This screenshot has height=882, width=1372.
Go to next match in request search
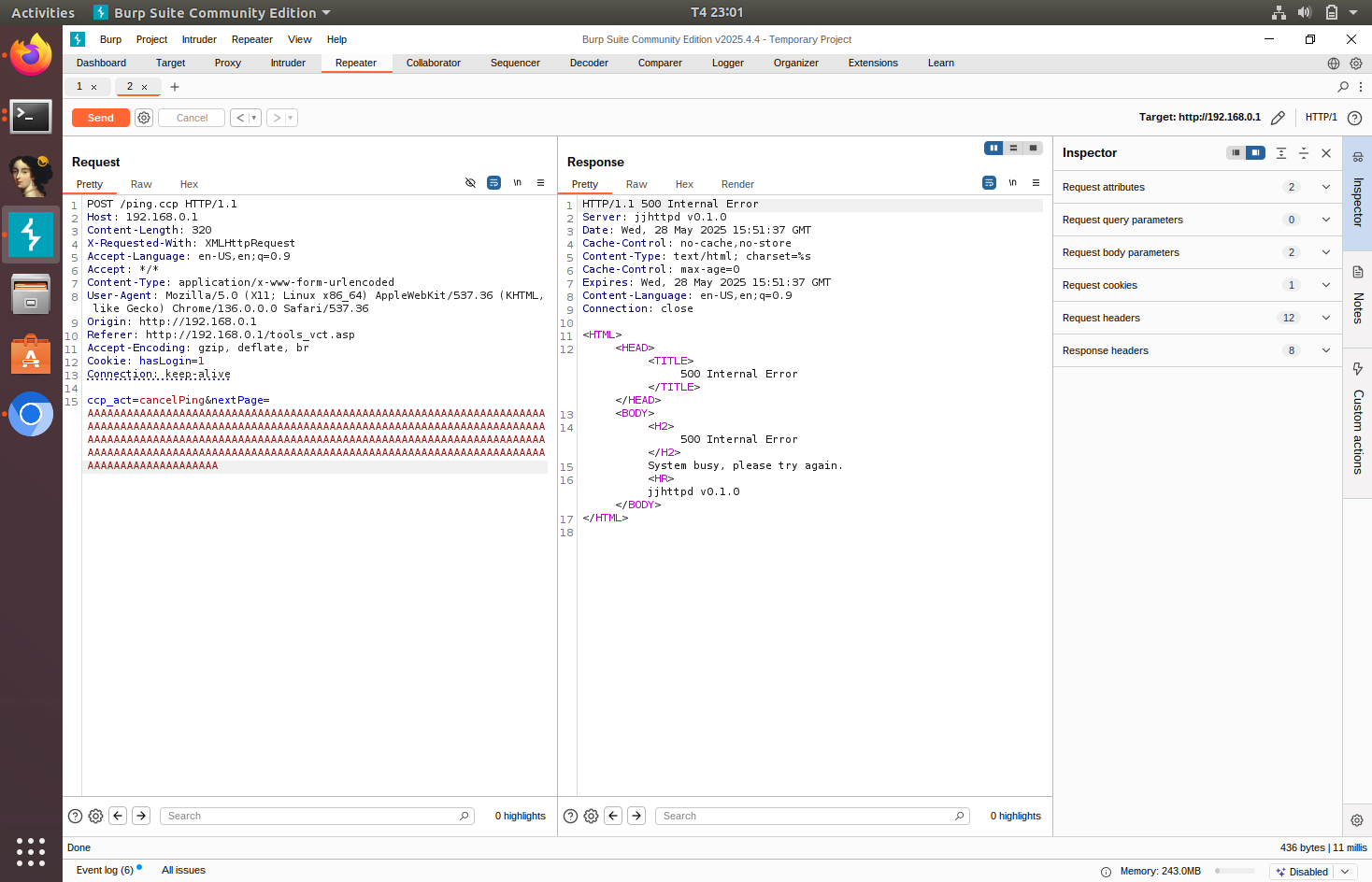pyautogui.click(x=141, y=816)
